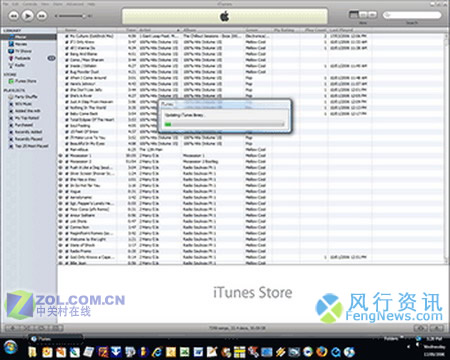The image size is (450, 360).
Task: Launch Word from the taskbar
Action: 198,352
